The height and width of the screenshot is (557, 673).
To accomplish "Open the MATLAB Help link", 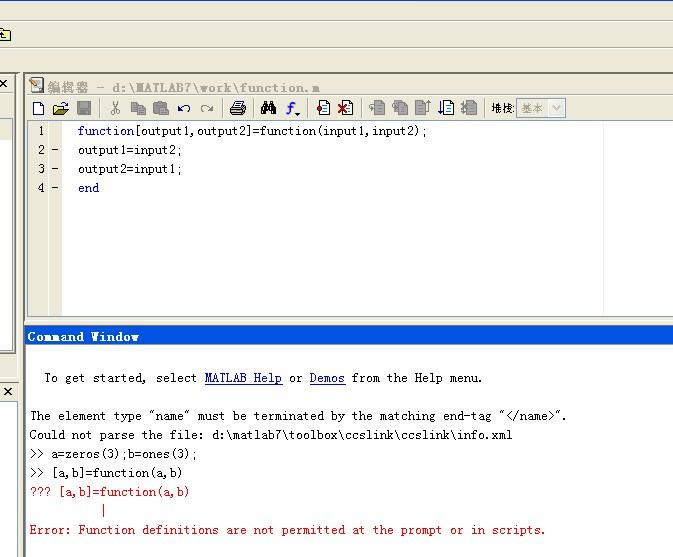I will [243, 378].
